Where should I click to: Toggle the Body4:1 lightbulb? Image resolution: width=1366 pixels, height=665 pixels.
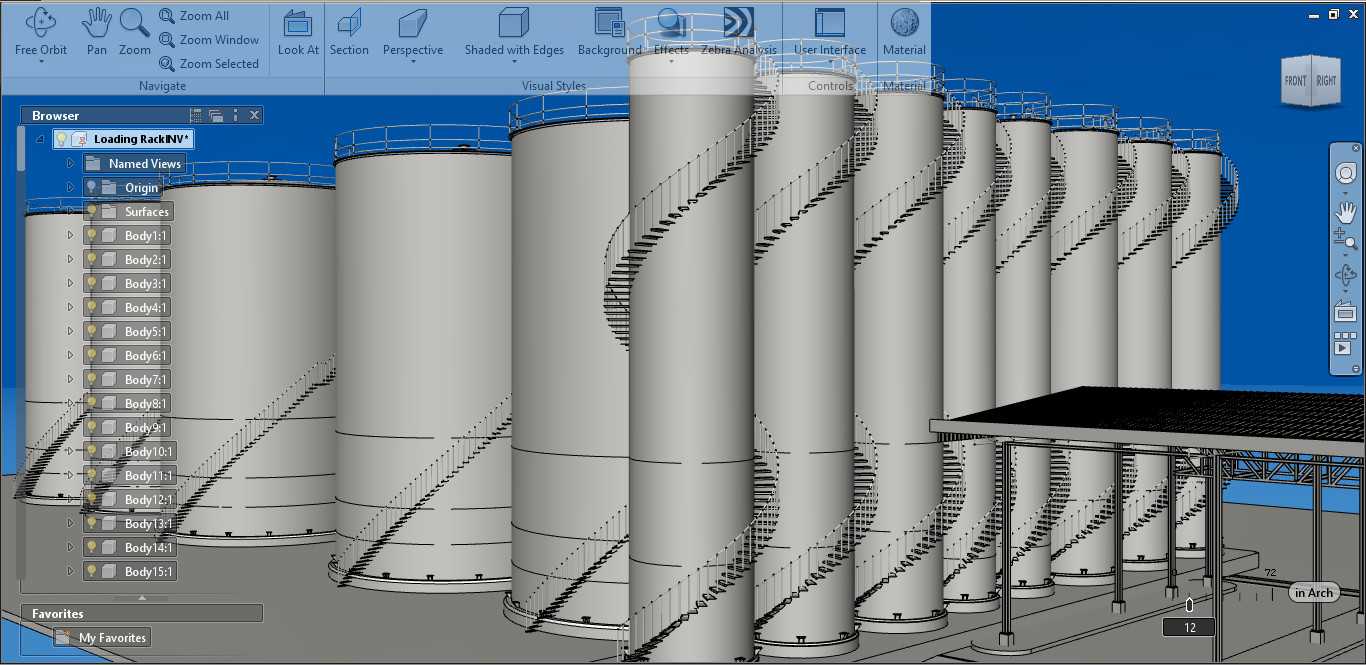[91, 308]
